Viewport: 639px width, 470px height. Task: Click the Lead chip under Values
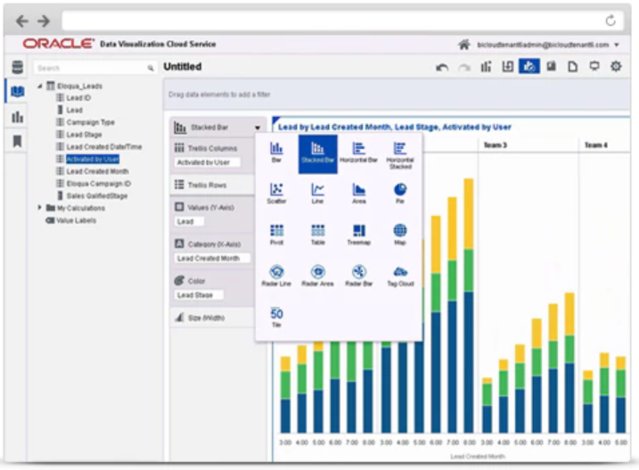189,222
